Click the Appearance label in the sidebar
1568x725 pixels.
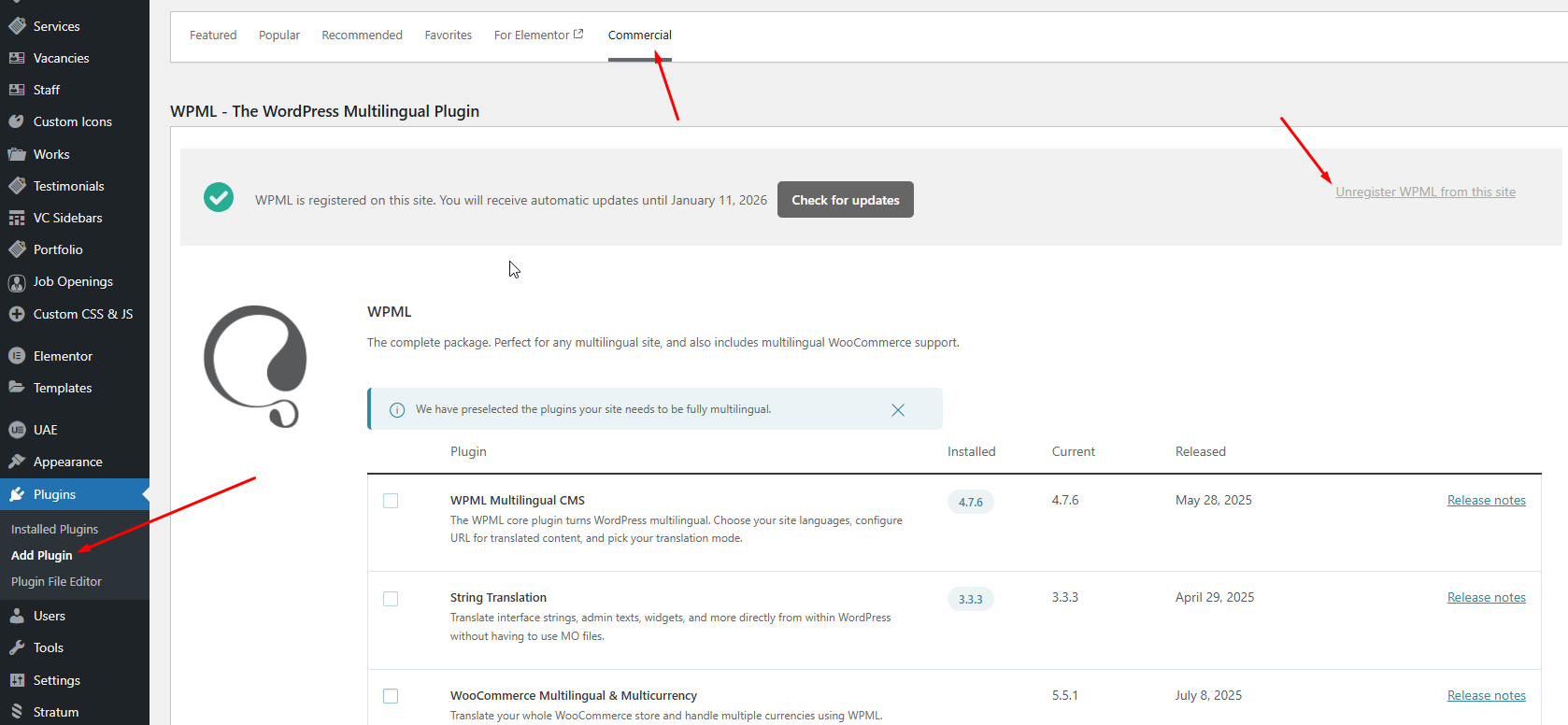click(x=68, y=462)
